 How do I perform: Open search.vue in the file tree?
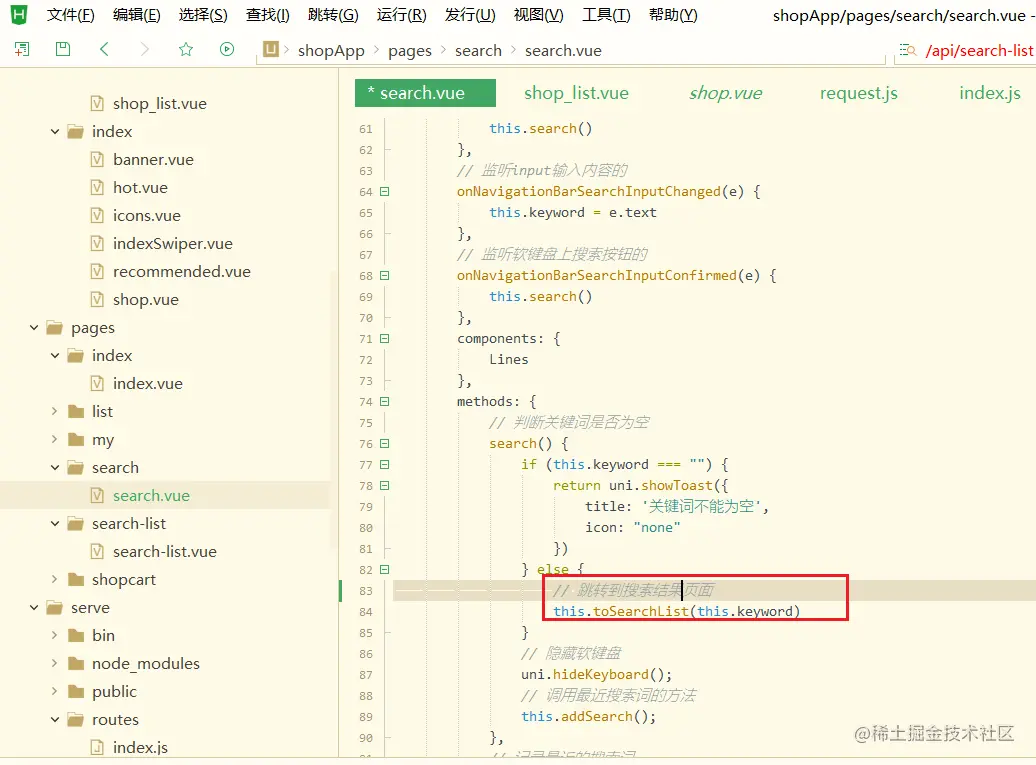pyautogui.click(x=151, y=495)
